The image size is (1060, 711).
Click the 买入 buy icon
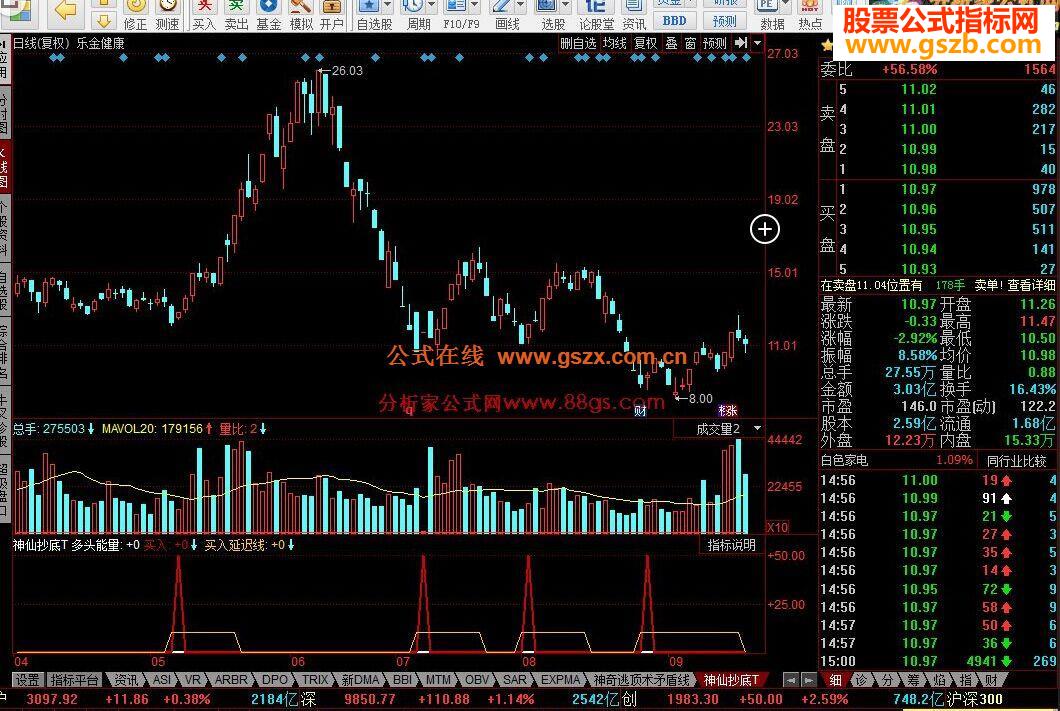tap(203, 15)
